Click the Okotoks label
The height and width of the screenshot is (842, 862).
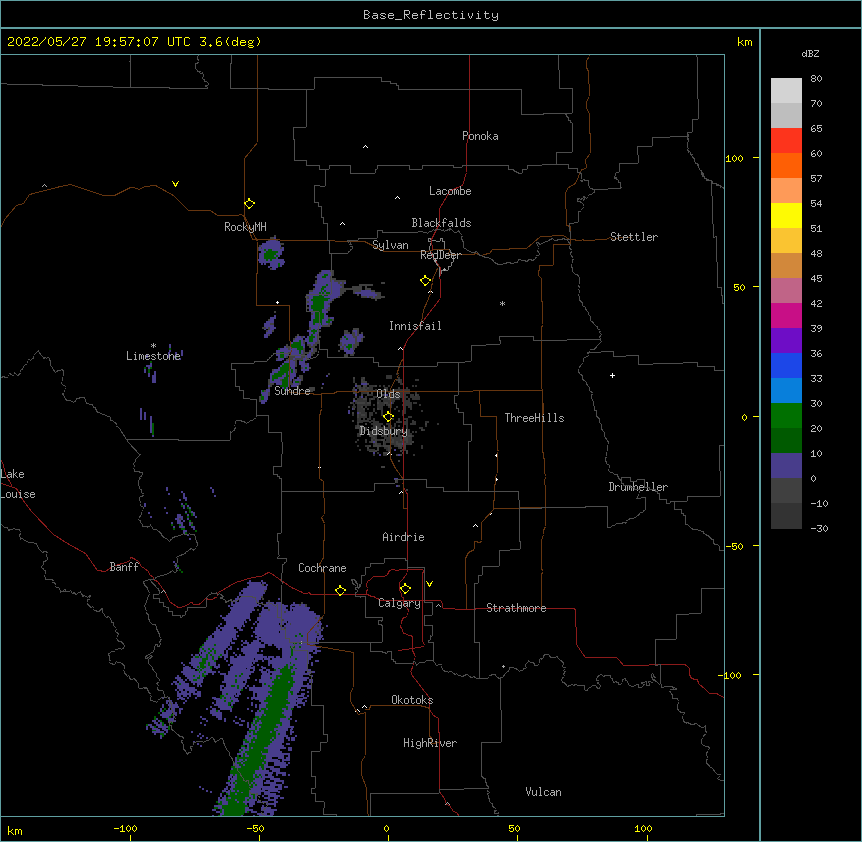click(x=412, y=700)
